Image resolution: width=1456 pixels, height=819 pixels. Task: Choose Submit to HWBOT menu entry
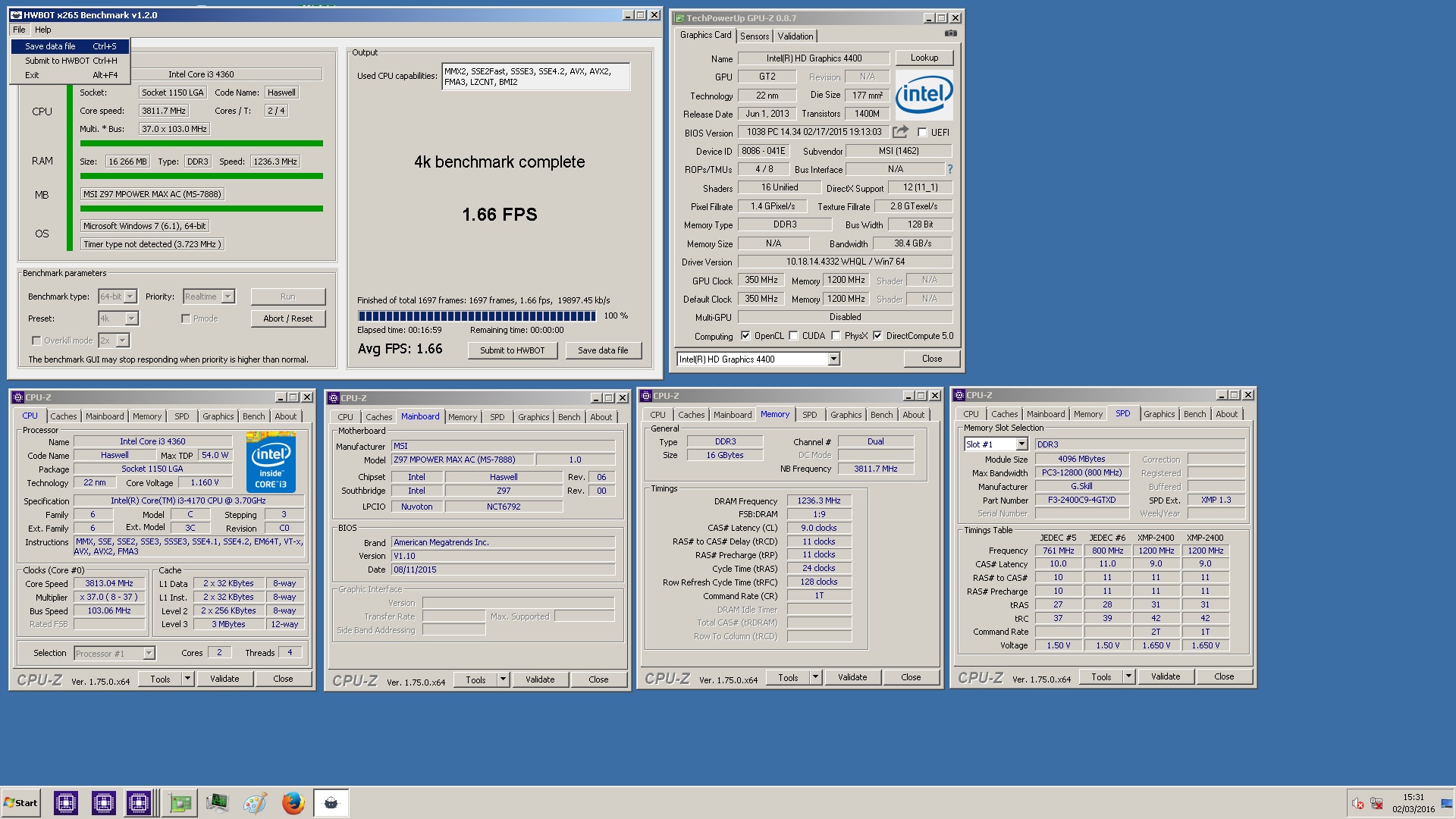[71, 61]
